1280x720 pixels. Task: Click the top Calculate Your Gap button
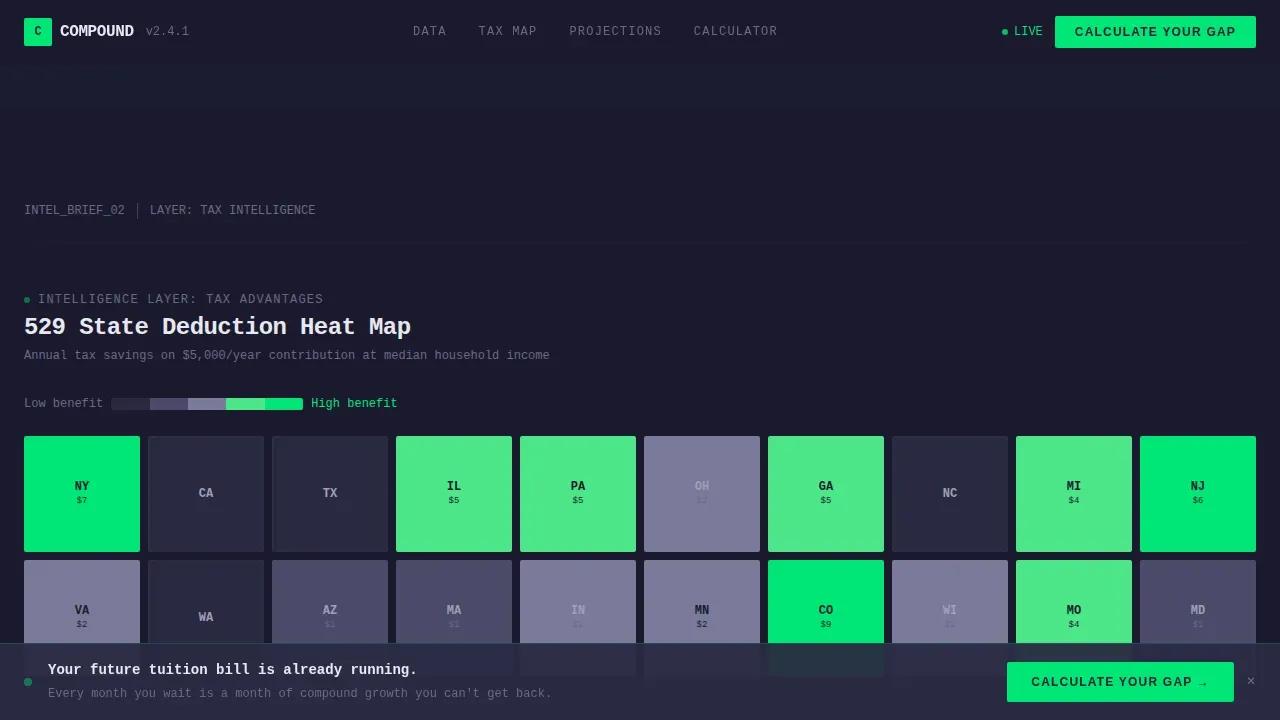coord(1155,32)
